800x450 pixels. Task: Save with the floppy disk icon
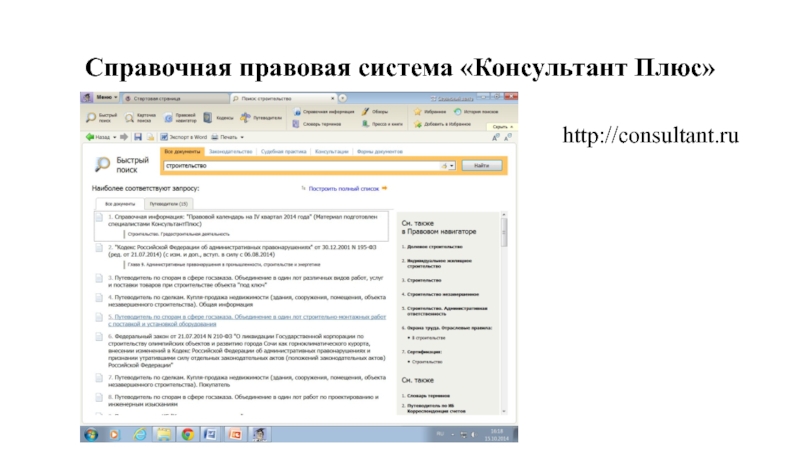pyautogui.click(x=138, y=137)
